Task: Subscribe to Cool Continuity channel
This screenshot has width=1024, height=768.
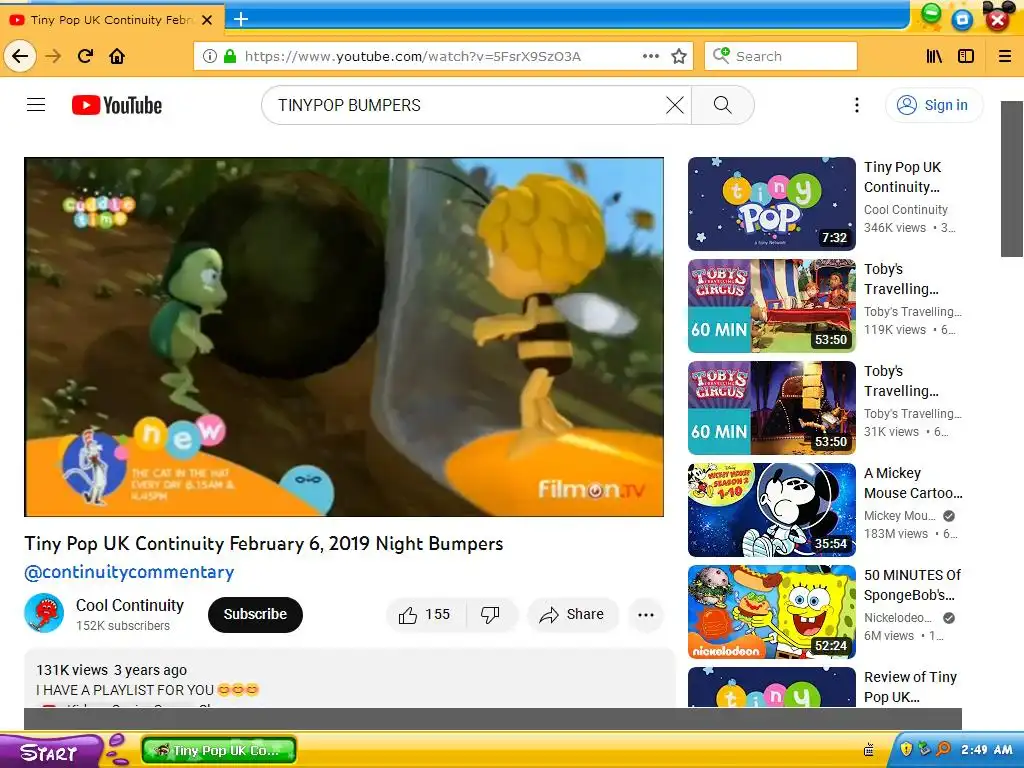Action: pyautogui.click(x=255, y=615)
